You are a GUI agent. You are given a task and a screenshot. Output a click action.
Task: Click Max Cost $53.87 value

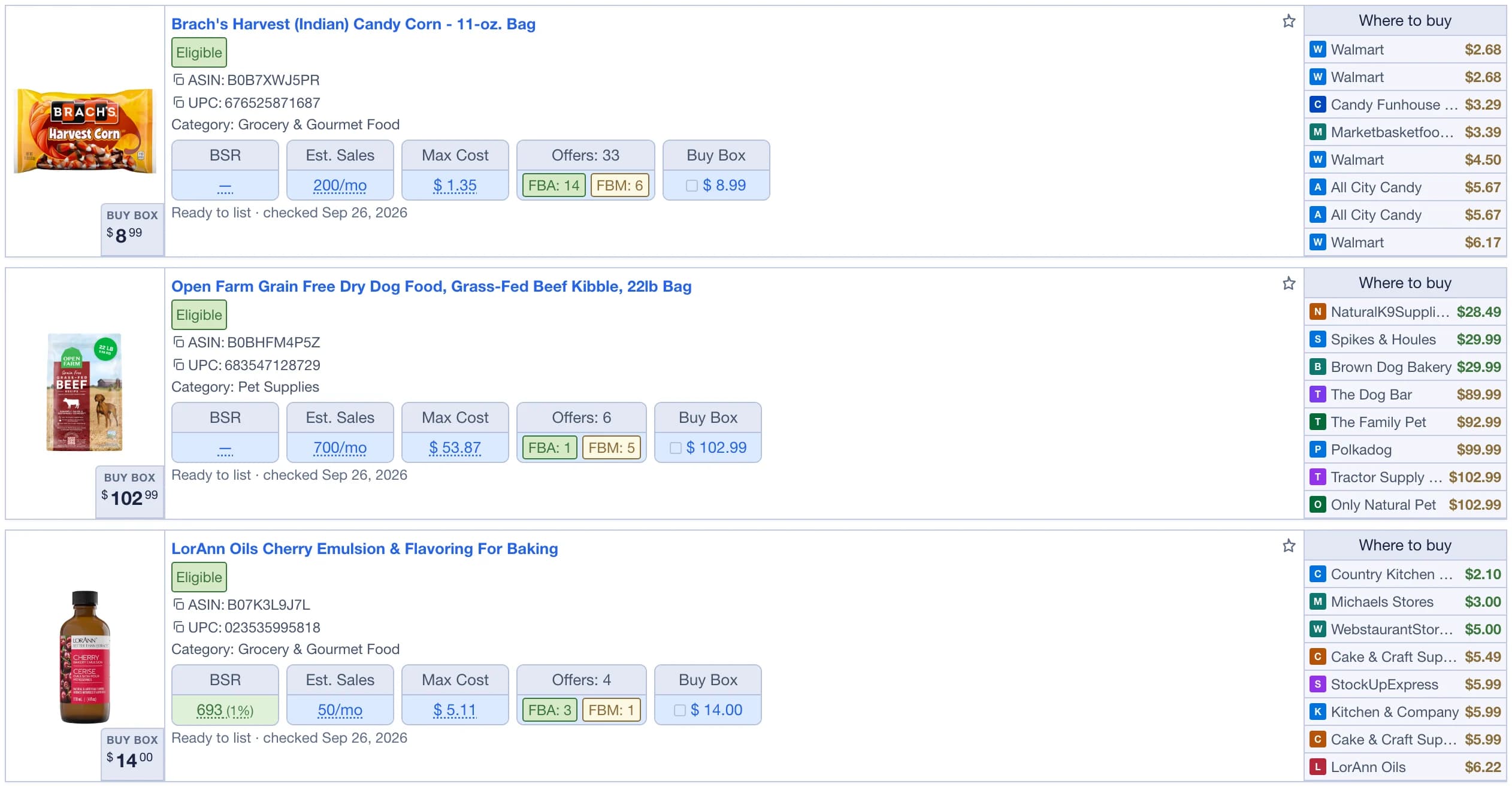point(455,448)
